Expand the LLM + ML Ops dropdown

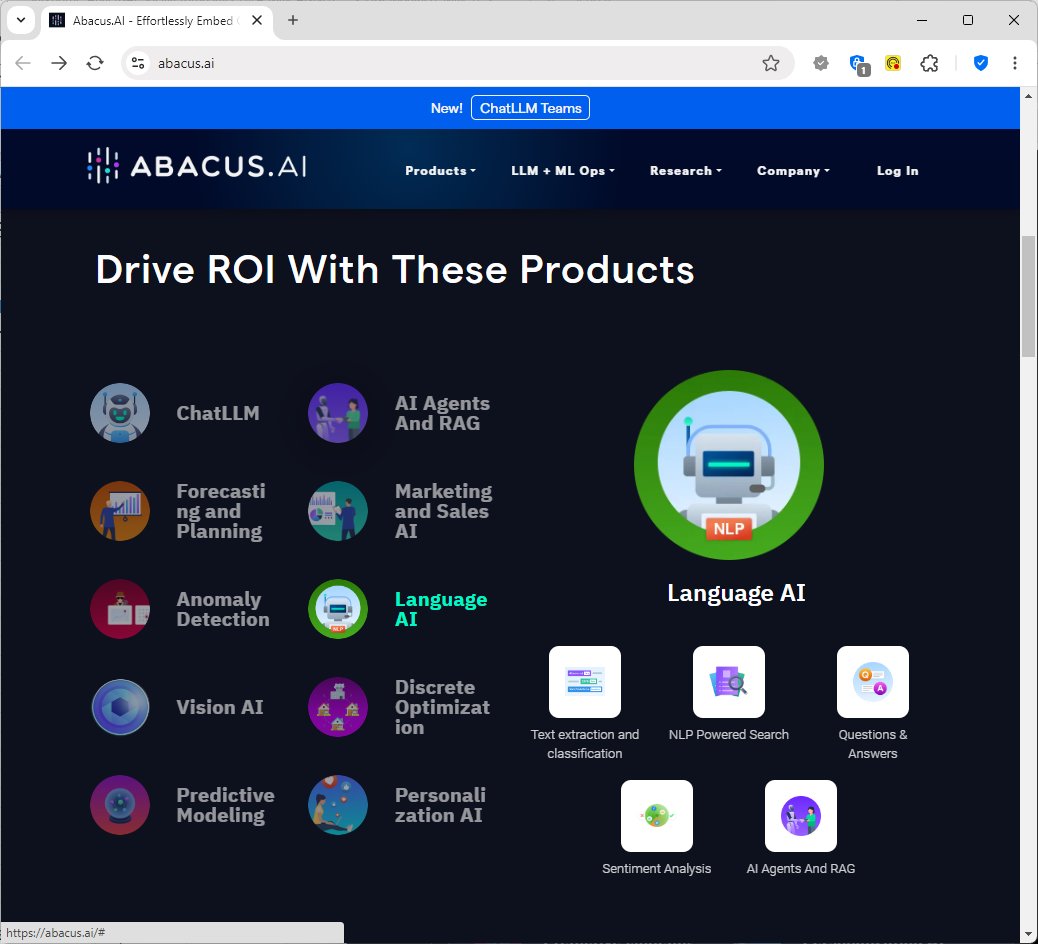pyautogui.click(x=563, y=171)
